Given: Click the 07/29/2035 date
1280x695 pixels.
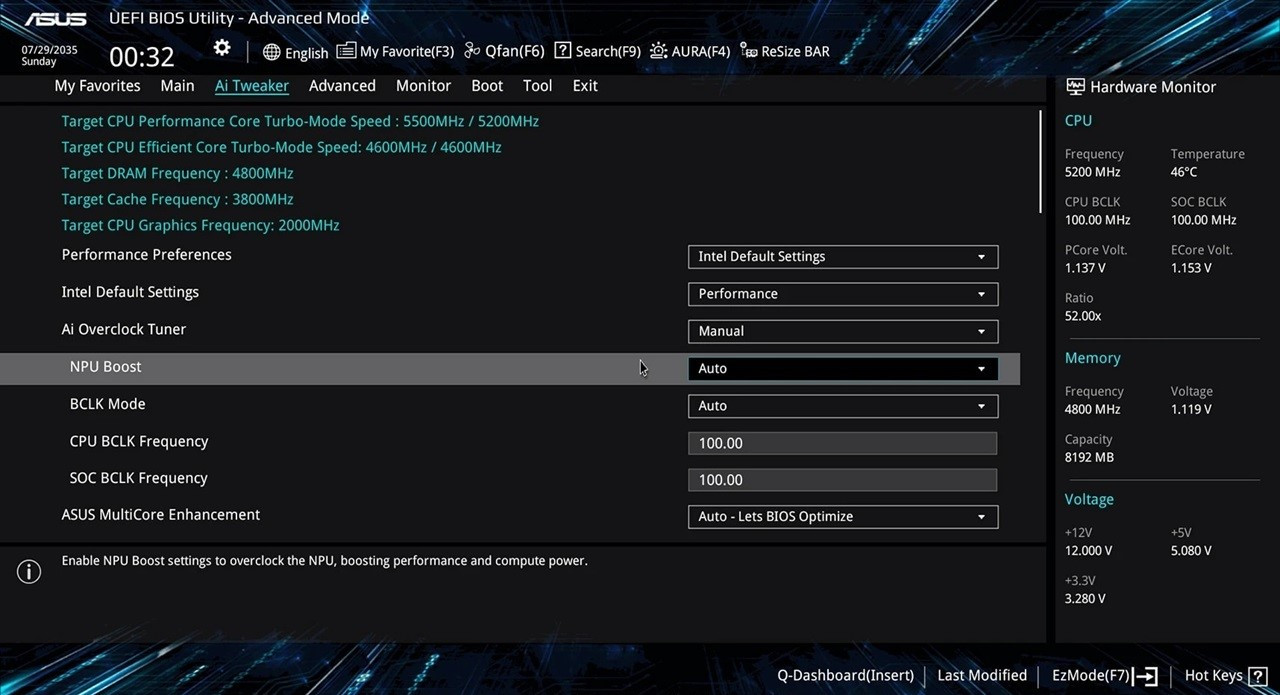Looking at the screenshot, I should [49, 49].
